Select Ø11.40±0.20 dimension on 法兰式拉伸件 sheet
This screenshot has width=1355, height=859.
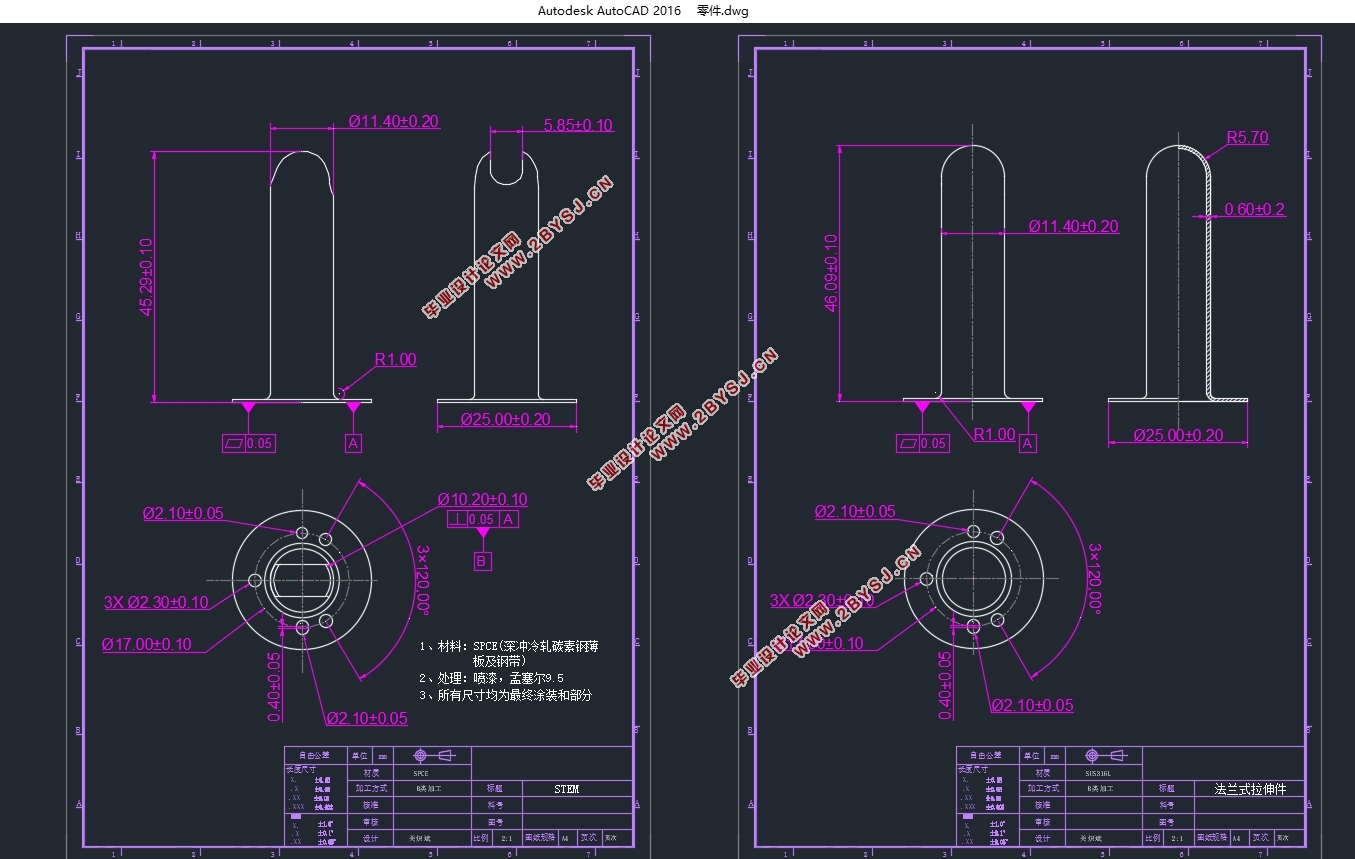pyautogui.click(x=1074, y=226)
